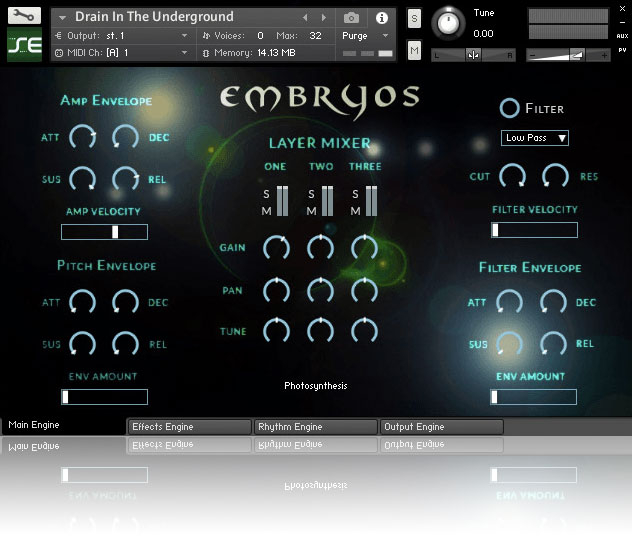This screenshot has width=632, height=536.
Task: Open the Low Pass filter type dropdown
Action: pyautogui.click(x=534, y=138)
